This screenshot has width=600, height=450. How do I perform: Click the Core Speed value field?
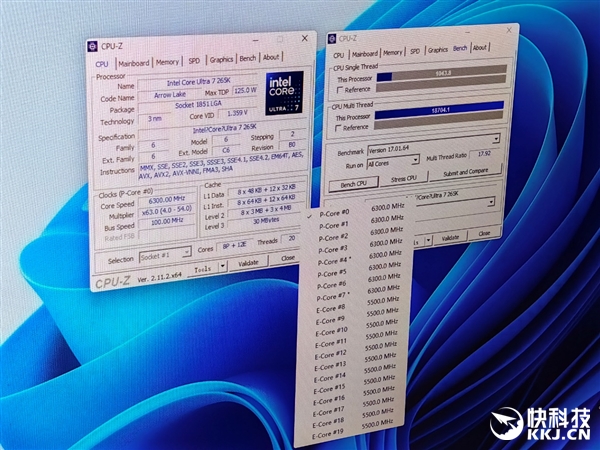point(160,200)
